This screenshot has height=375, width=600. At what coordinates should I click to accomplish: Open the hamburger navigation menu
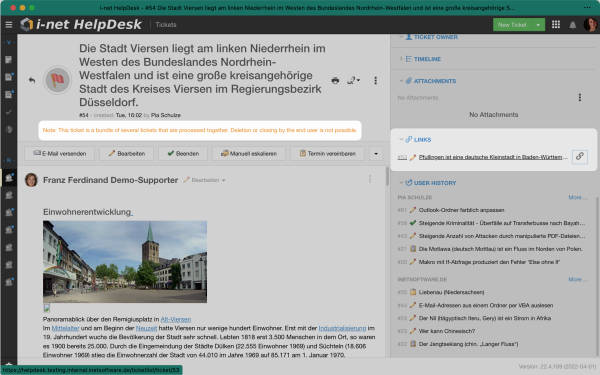pyautogui.click(x=9, y=25)
